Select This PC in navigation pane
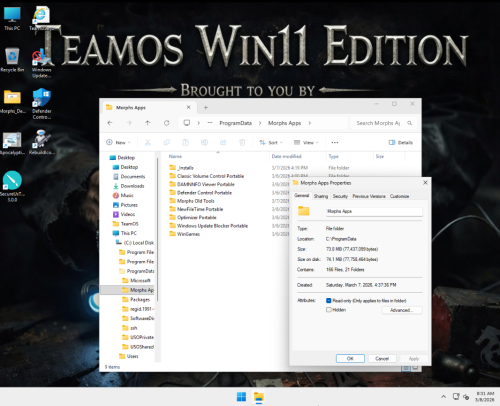This screenshot has height=406, width=500. click(125, 233)
